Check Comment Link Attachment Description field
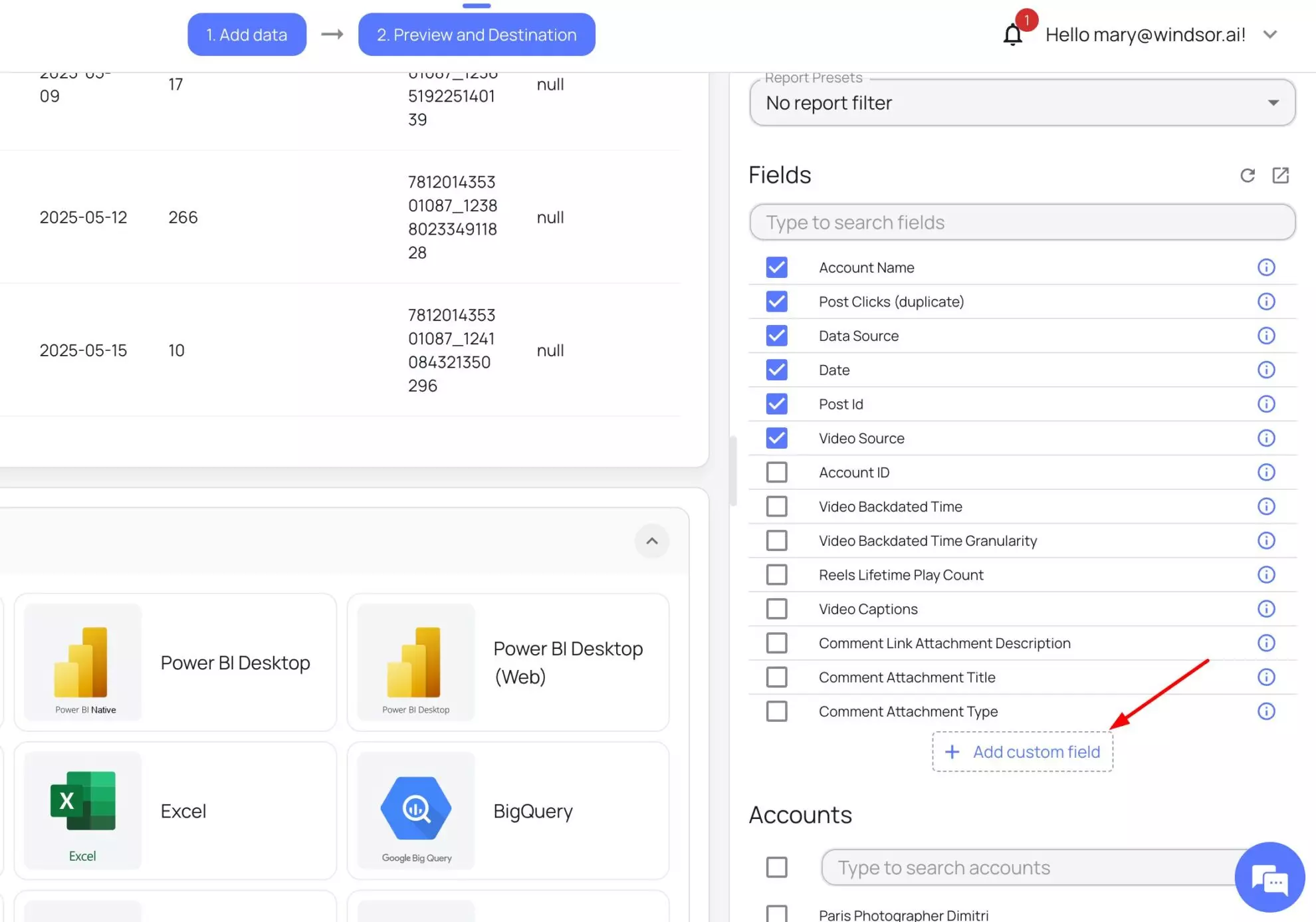Image resolution: width=1316 pixels, height=922 pixels. (776, 643)
